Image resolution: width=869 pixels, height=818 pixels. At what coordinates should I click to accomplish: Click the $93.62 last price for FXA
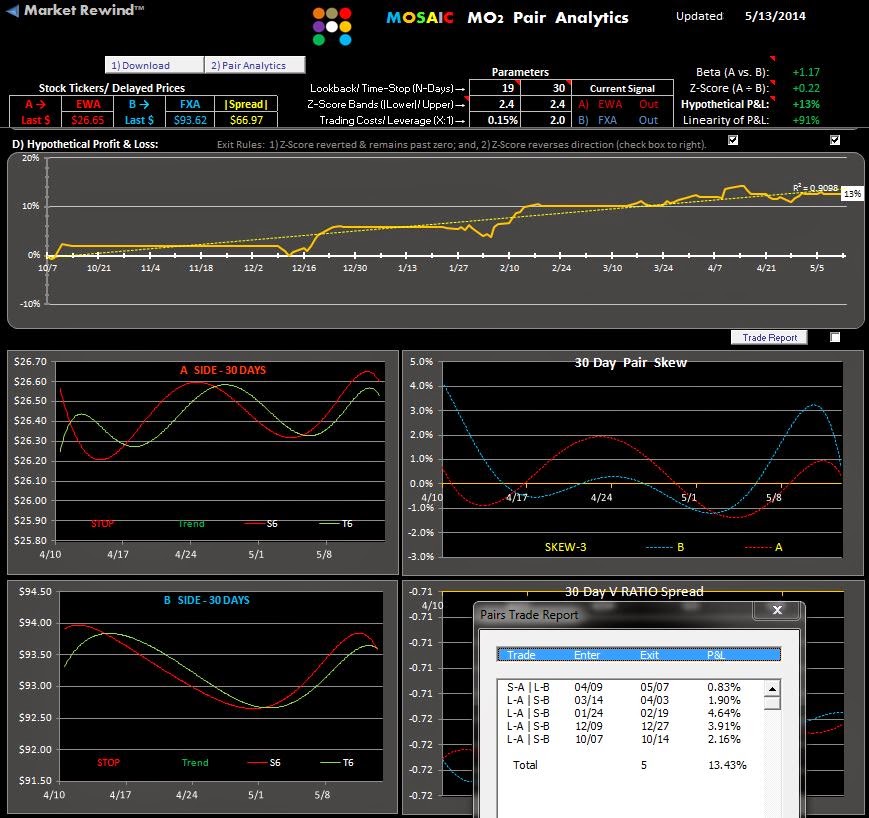pos(190,120)
